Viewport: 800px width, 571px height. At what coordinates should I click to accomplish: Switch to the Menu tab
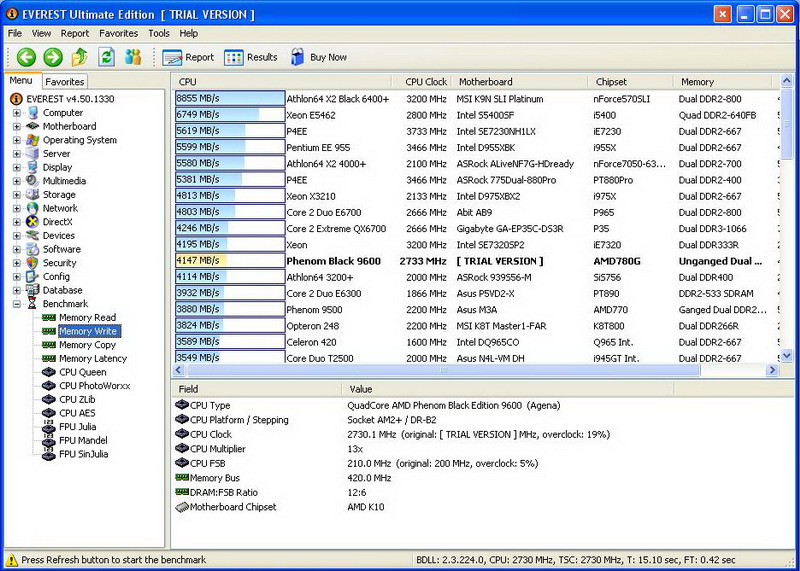(x=20, y=81)
